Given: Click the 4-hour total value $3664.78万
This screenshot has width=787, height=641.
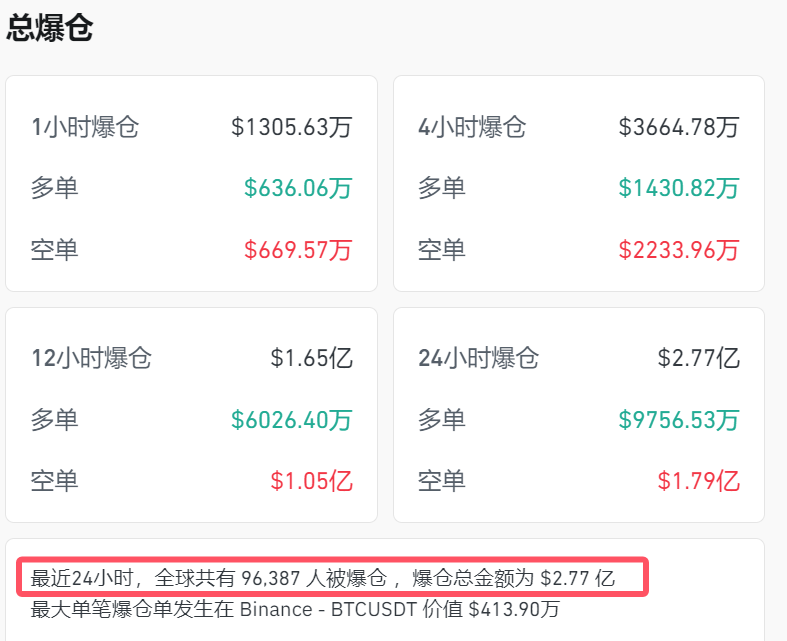Looking at the screenshot, I should (x=679, y=128).
